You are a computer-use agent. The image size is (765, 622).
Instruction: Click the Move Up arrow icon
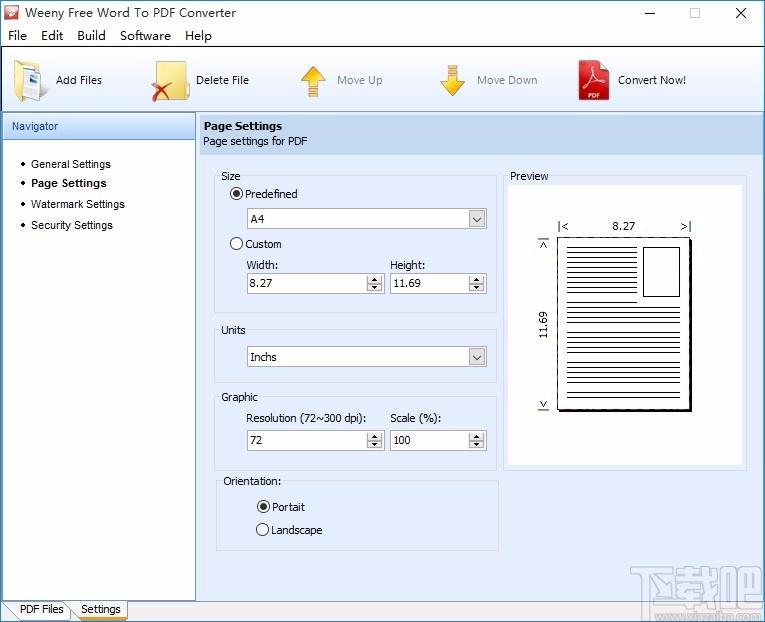pyautogui.click(x=313, y=81)
